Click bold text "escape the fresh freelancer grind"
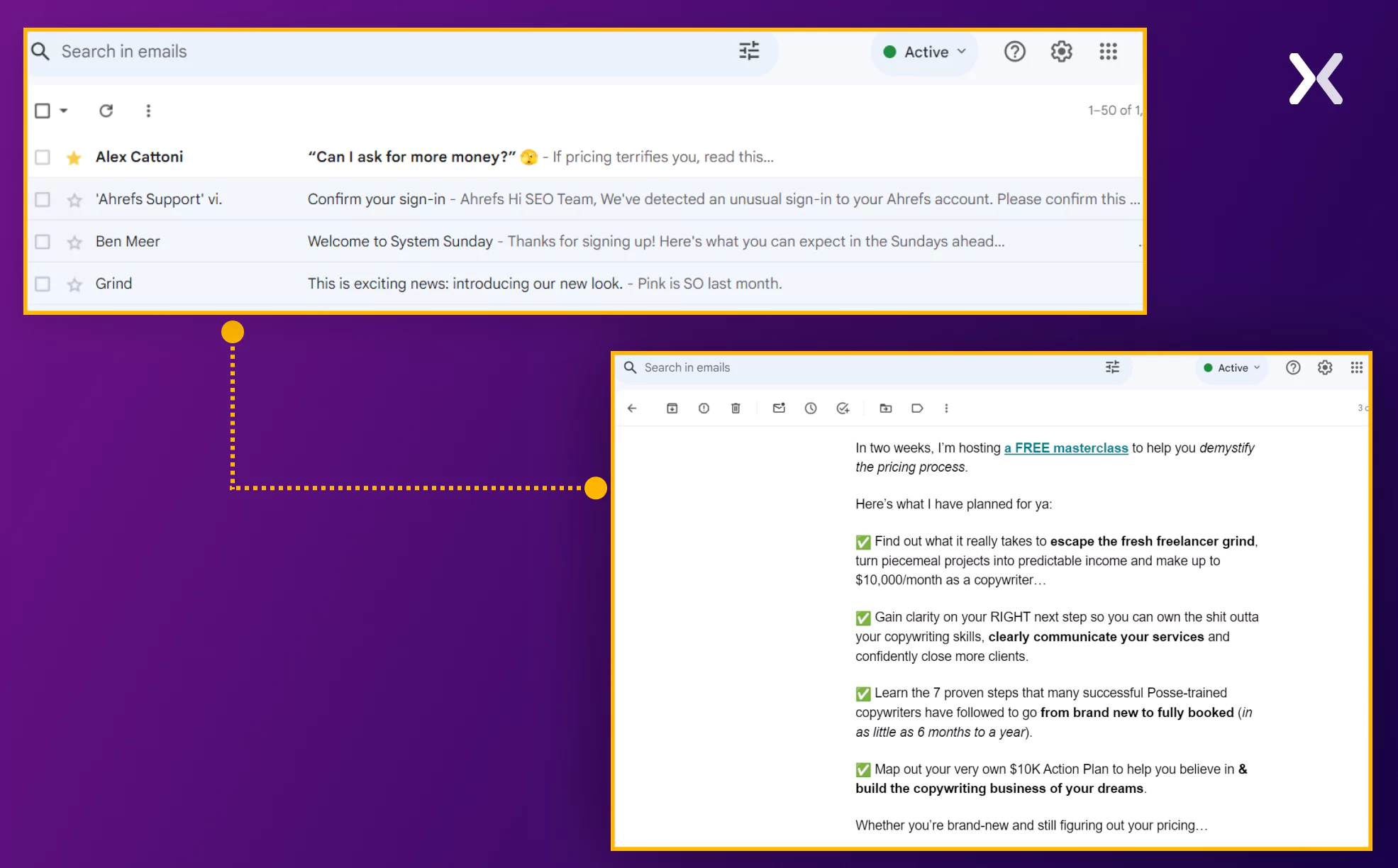 (x=1152, y=542)
